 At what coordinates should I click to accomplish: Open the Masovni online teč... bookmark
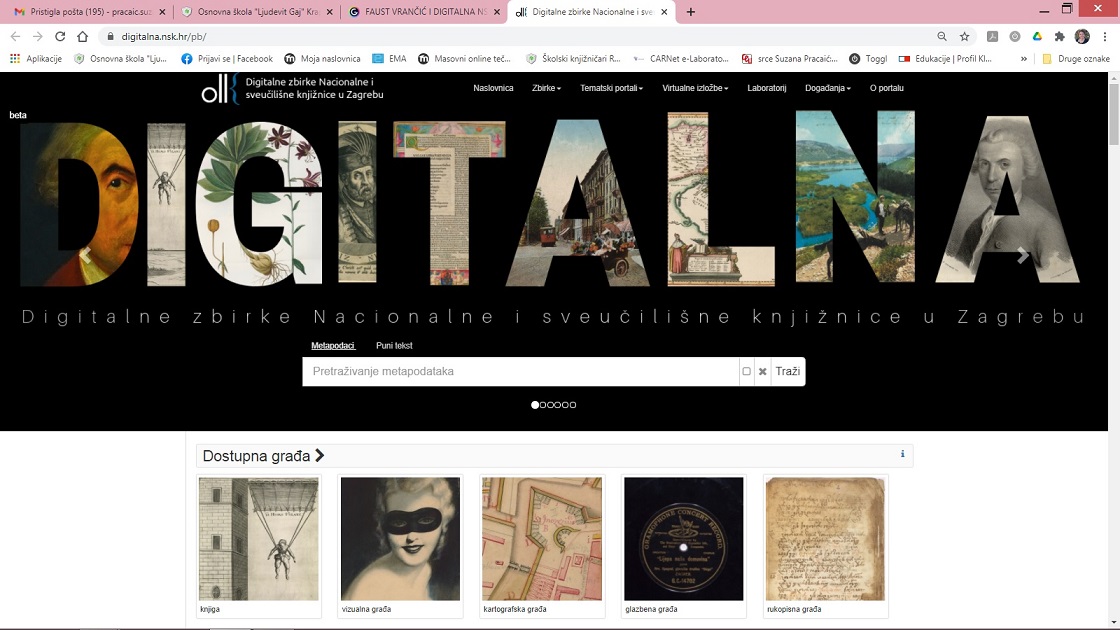[x=464, y=59]
